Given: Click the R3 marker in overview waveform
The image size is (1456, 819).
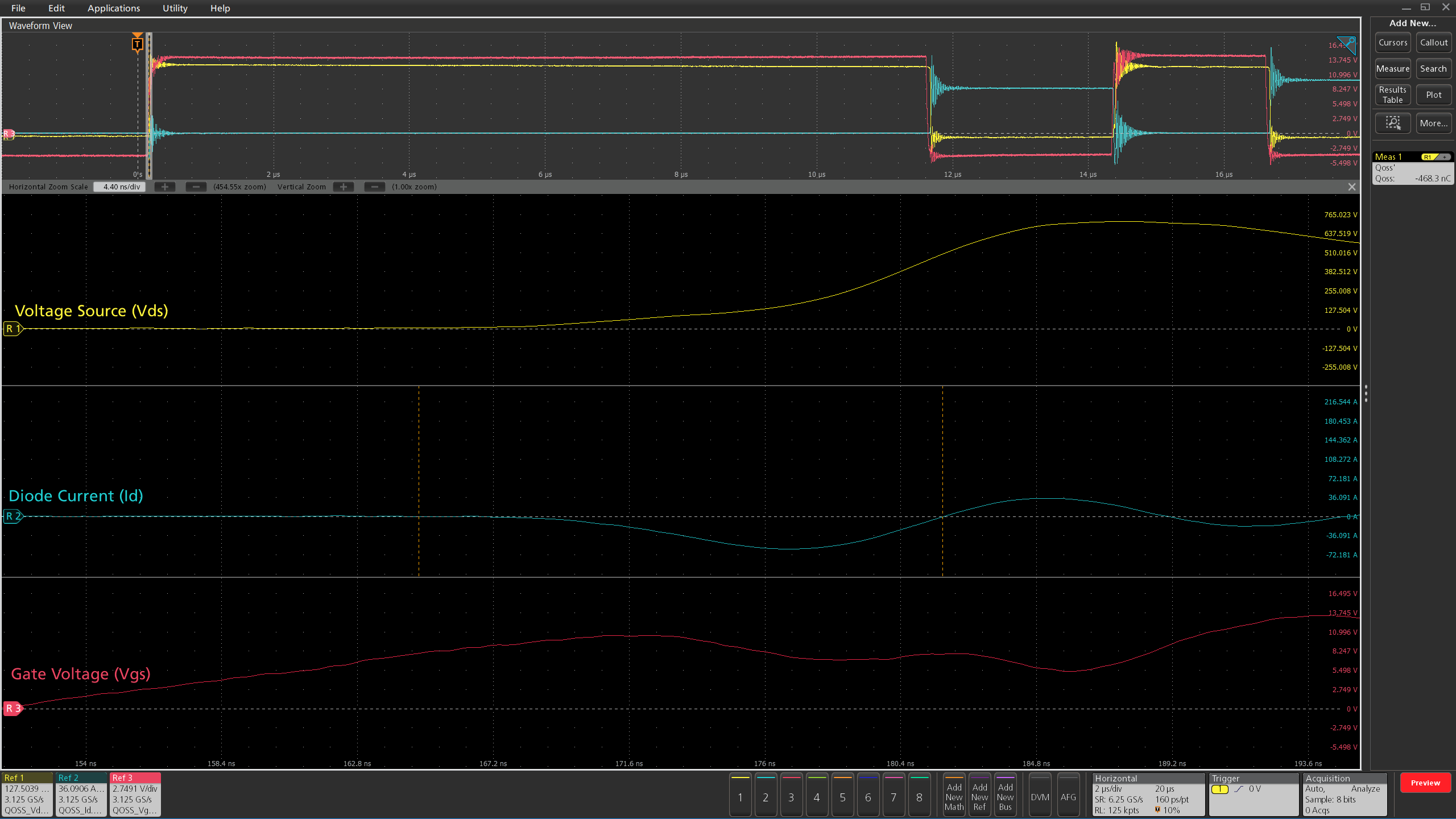Looking at the screenshot, I should [9, 134].
